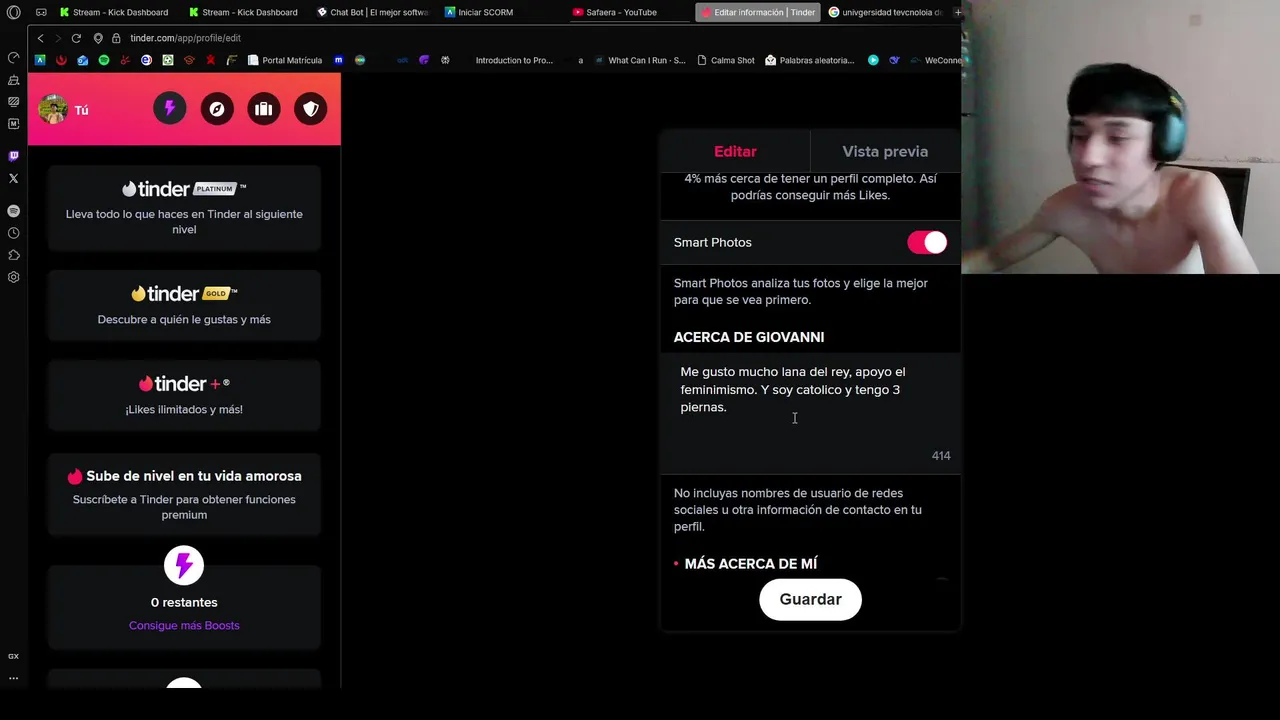Open the Outlook bookmark icon
Screen dimensions: 1280x720
[83, 60]
